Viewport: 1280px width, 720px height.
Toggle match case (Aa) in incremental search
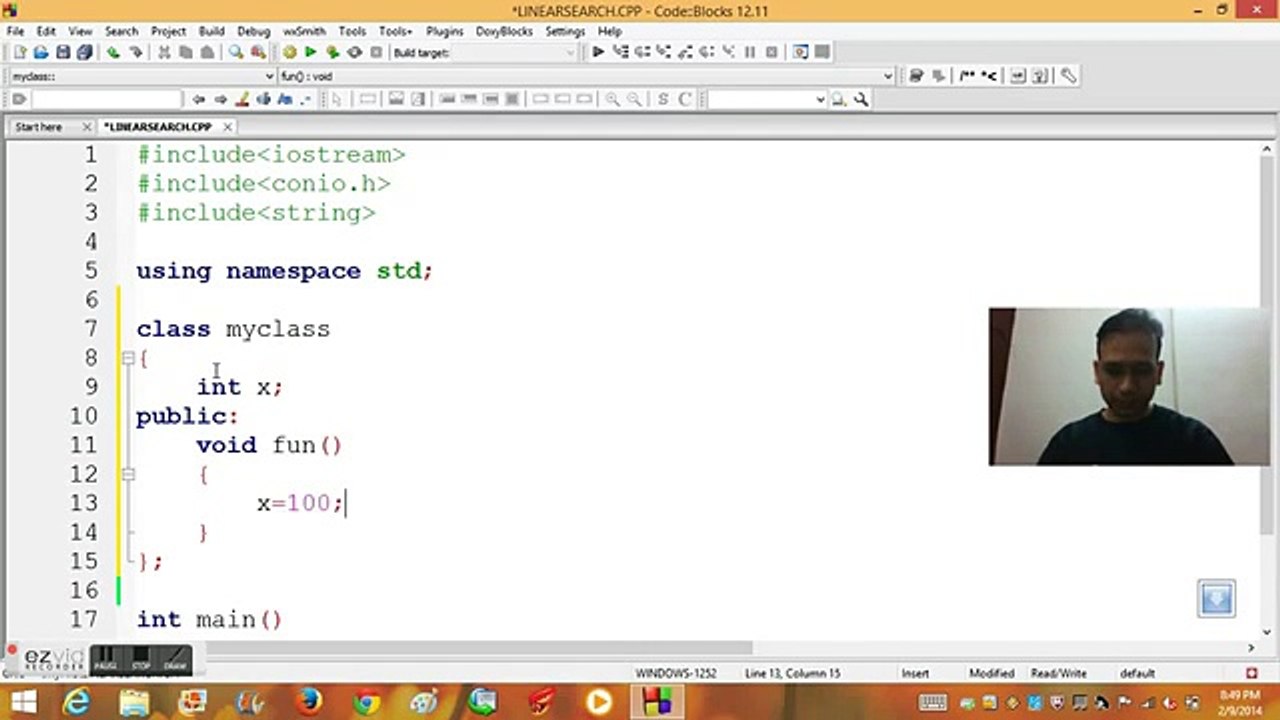pos(285,99)
